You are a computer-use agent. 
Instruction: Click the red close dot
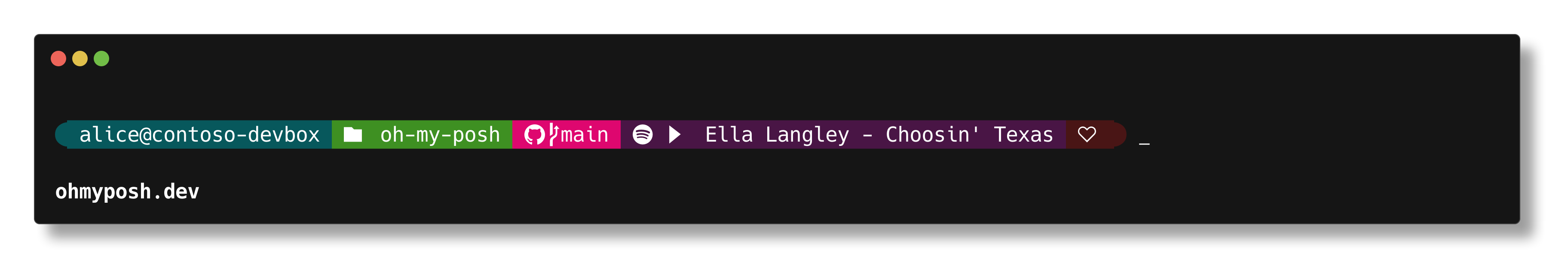click(x=58, y=59)
